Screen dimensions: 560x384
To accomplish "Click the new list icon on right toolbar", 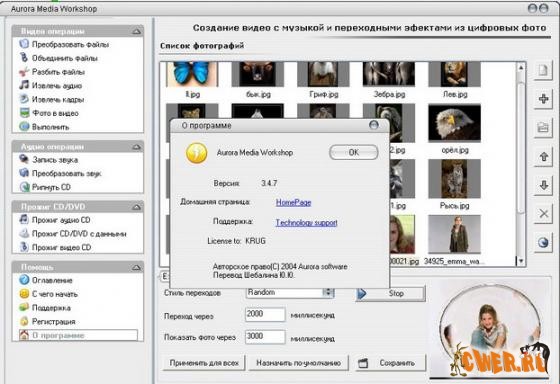I will (543, 70).
